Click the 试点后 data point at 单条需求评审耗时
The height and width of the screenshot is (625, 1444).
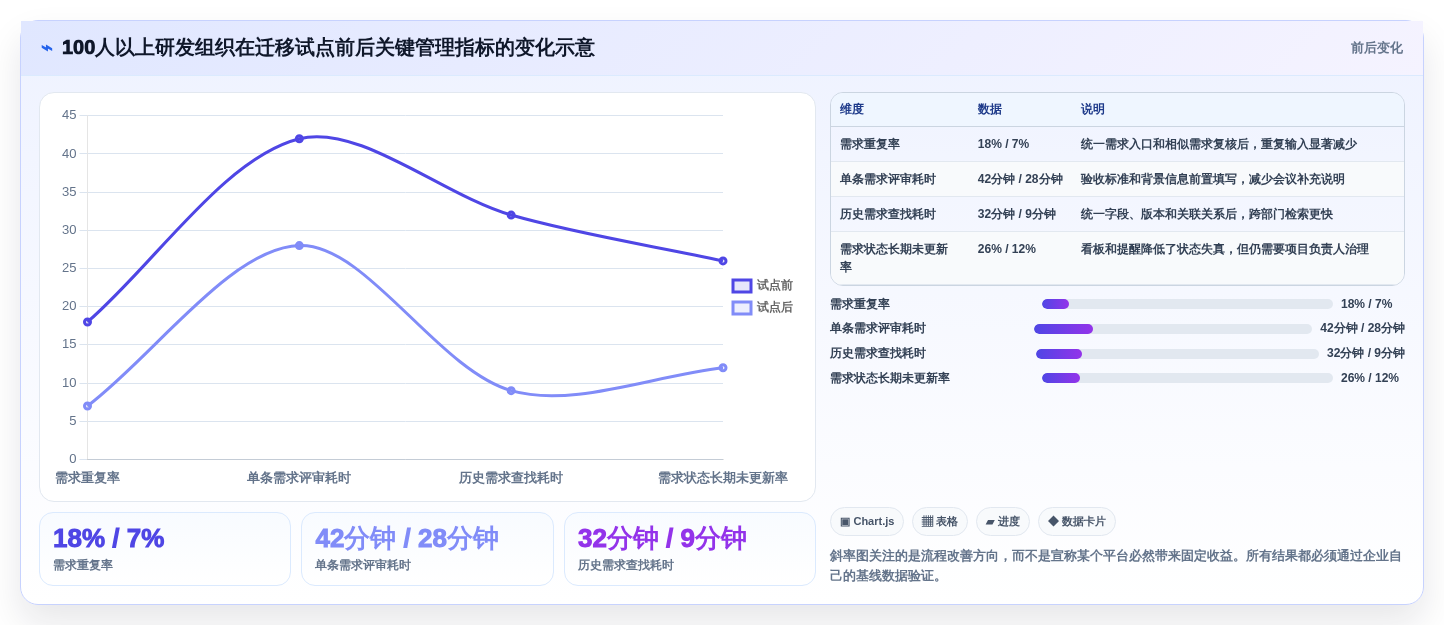pos(299,246)
